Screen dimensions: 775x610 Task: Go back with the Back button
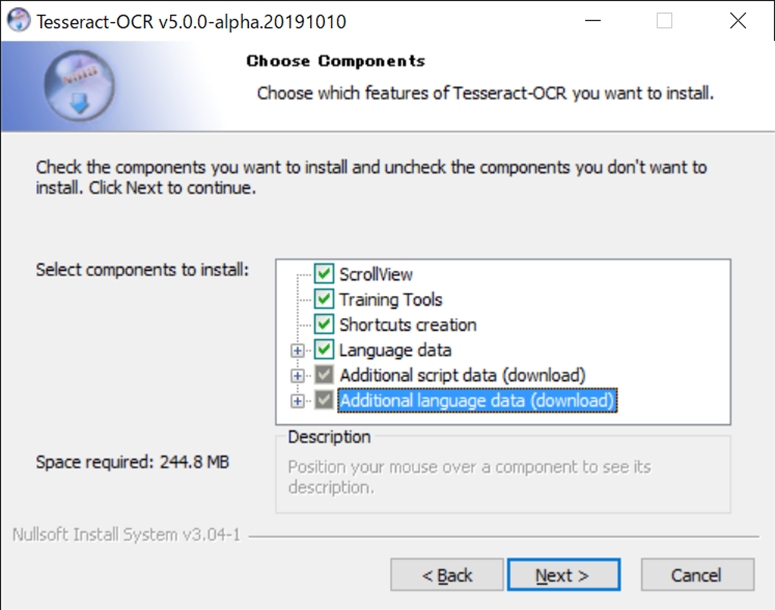(x=447, y=575)
